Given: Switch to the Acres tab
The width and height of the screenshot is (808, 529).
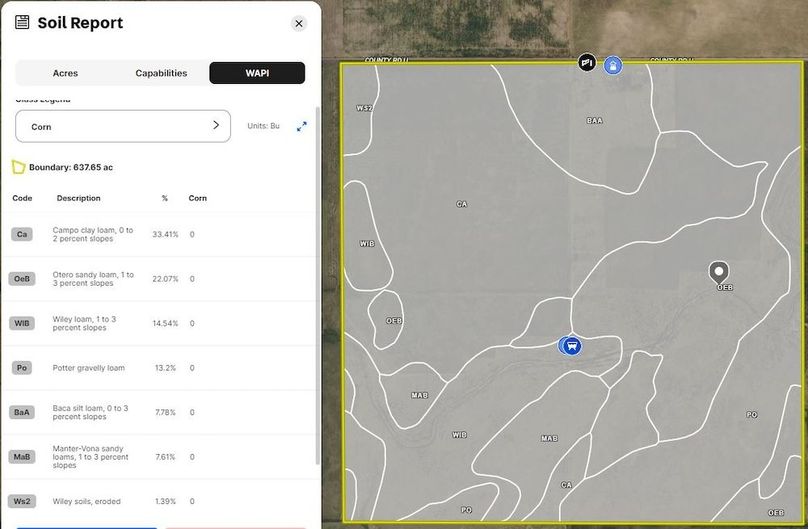Looking at the screenshot, I should [65, 73].
